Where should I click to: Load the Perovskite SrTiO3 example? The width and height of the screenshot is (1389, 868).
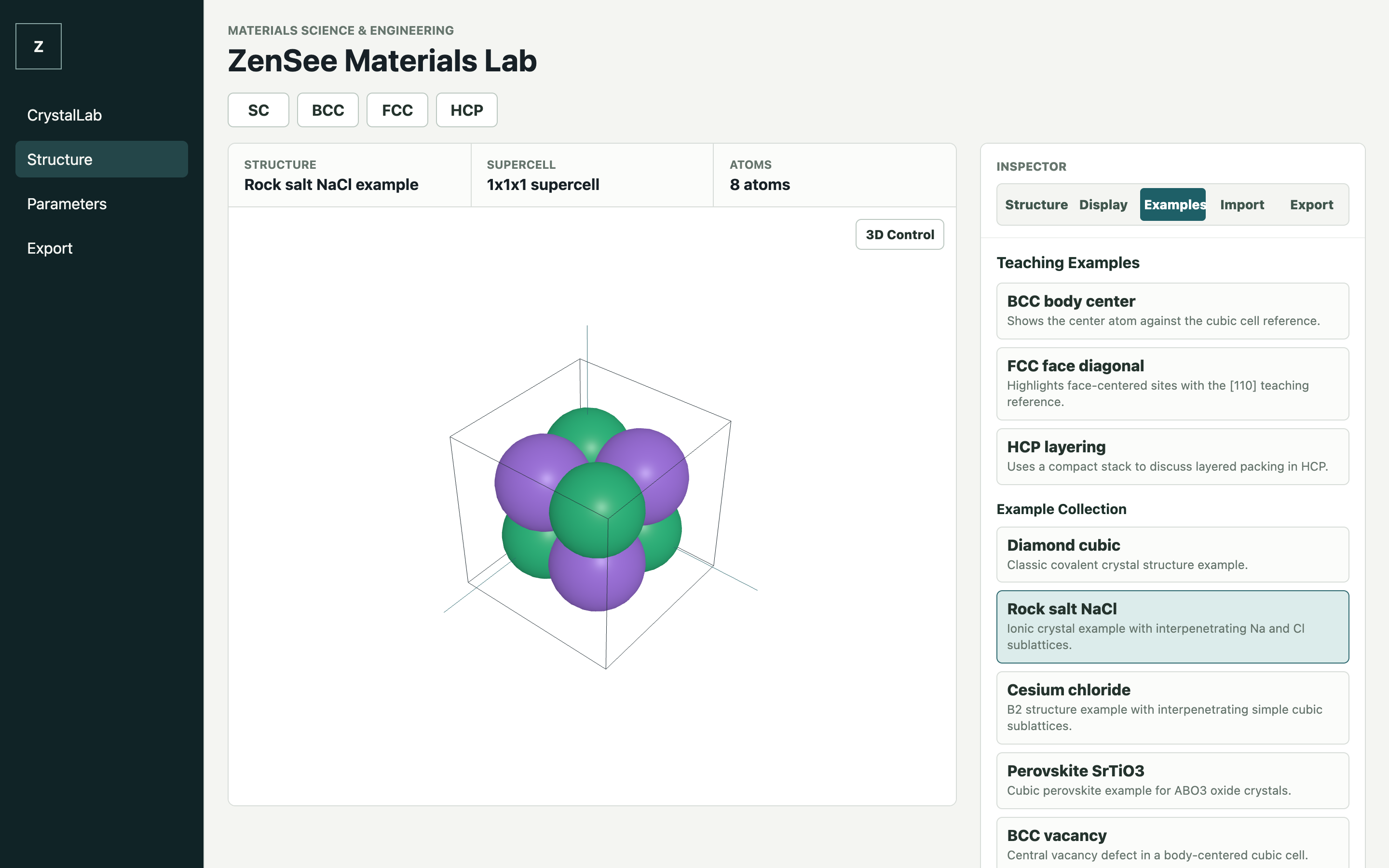pos(1172,781)
